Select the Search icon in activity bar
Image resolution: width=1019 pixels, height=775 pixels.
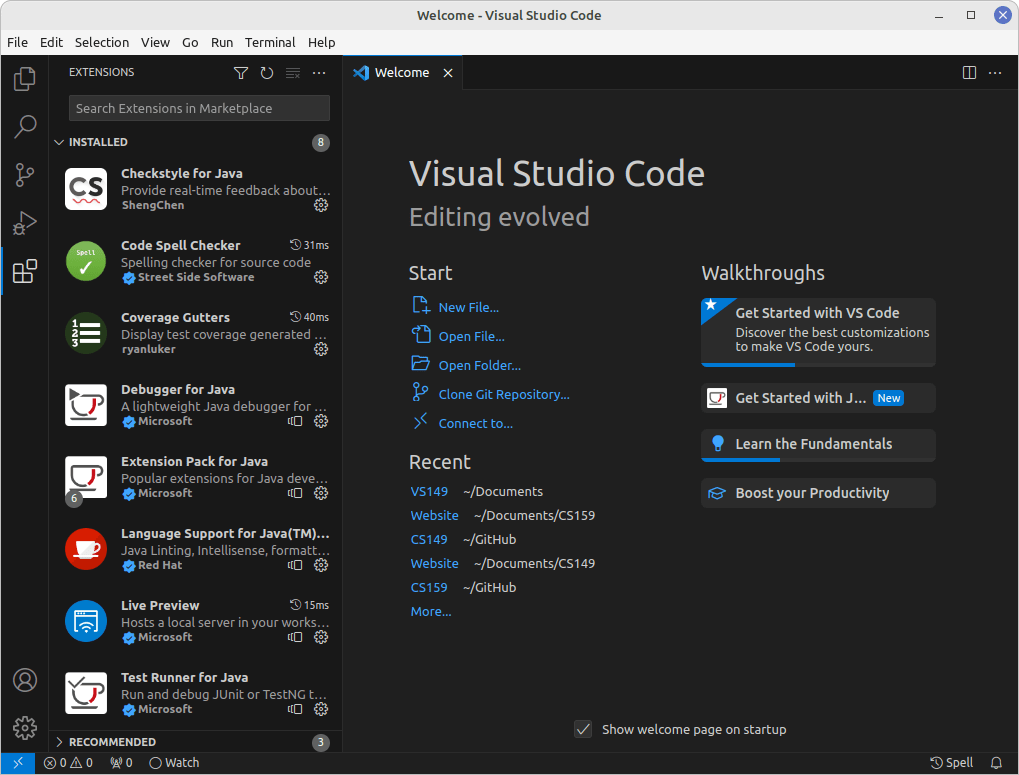(x=24, y=127)
